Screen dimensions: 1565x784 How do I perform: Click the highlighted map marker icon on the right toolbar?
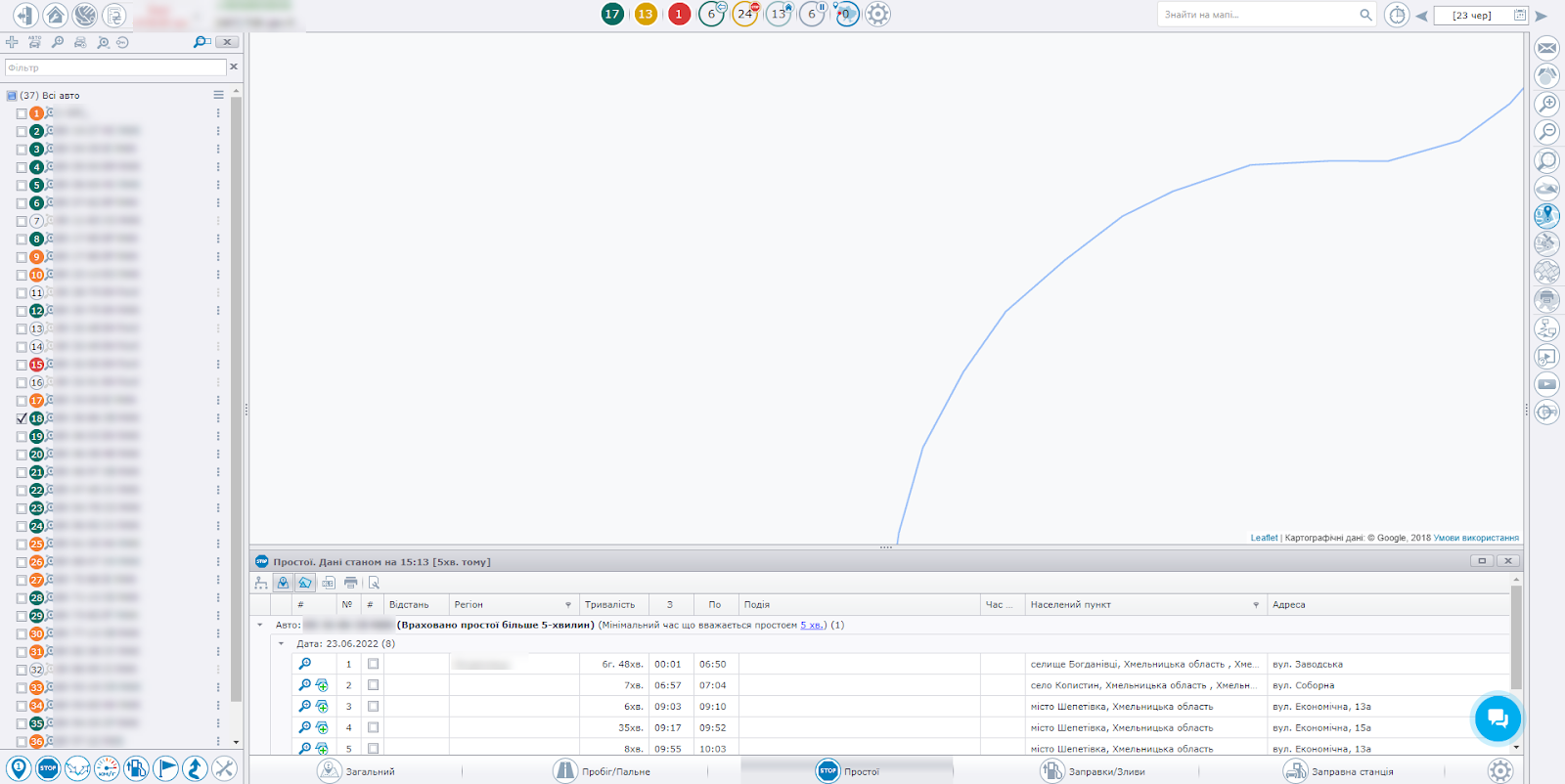[x=1547, y=215]
